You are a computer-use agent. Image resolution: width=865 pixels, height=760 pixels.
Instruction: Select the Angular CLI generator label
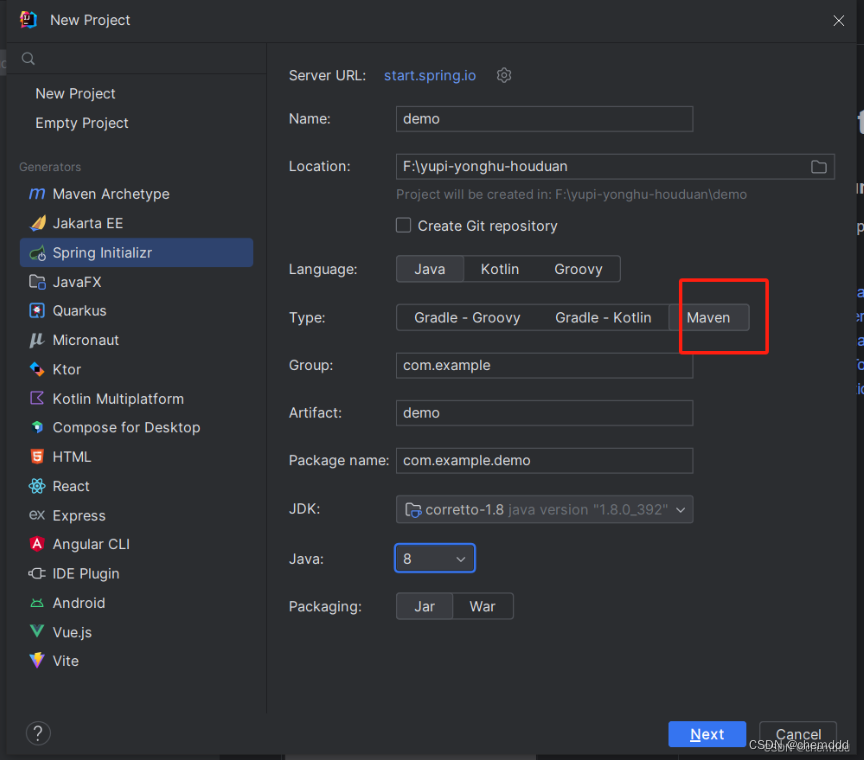pyautogui.click(x=91, y=544)
